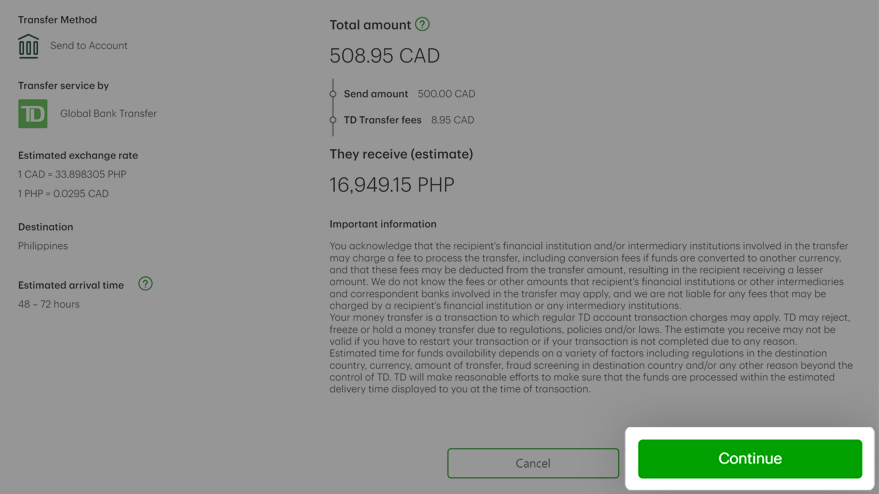
Task: Open help icon beside Total amount
Action: pyautogui.click(x=422, y=24)
